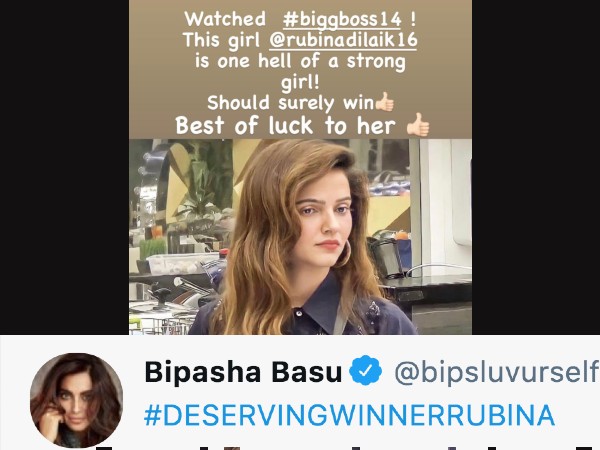Screen dimensions: 600x450
Task: Click the word 'Watched' in the story
Action: 225,19
